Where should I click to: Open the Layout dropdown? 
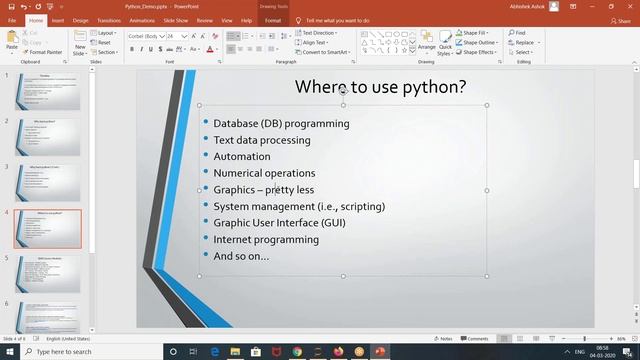pyautogui.click(x=104, y=33)
